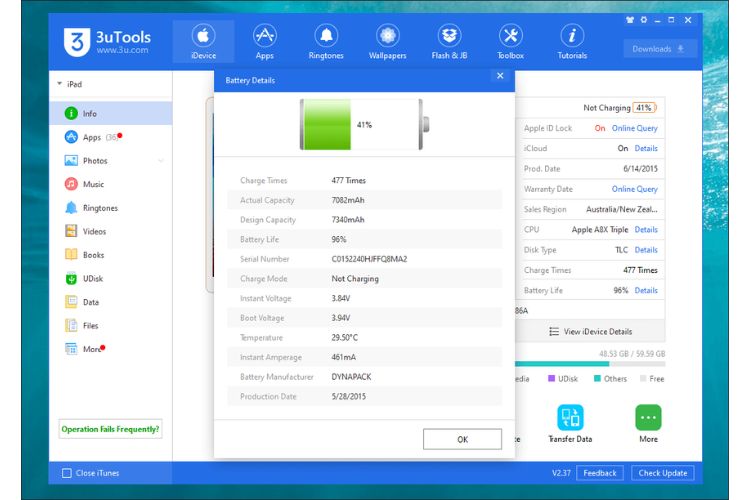
Task: Click the 41% battery badge
Action: pos(644,108)
